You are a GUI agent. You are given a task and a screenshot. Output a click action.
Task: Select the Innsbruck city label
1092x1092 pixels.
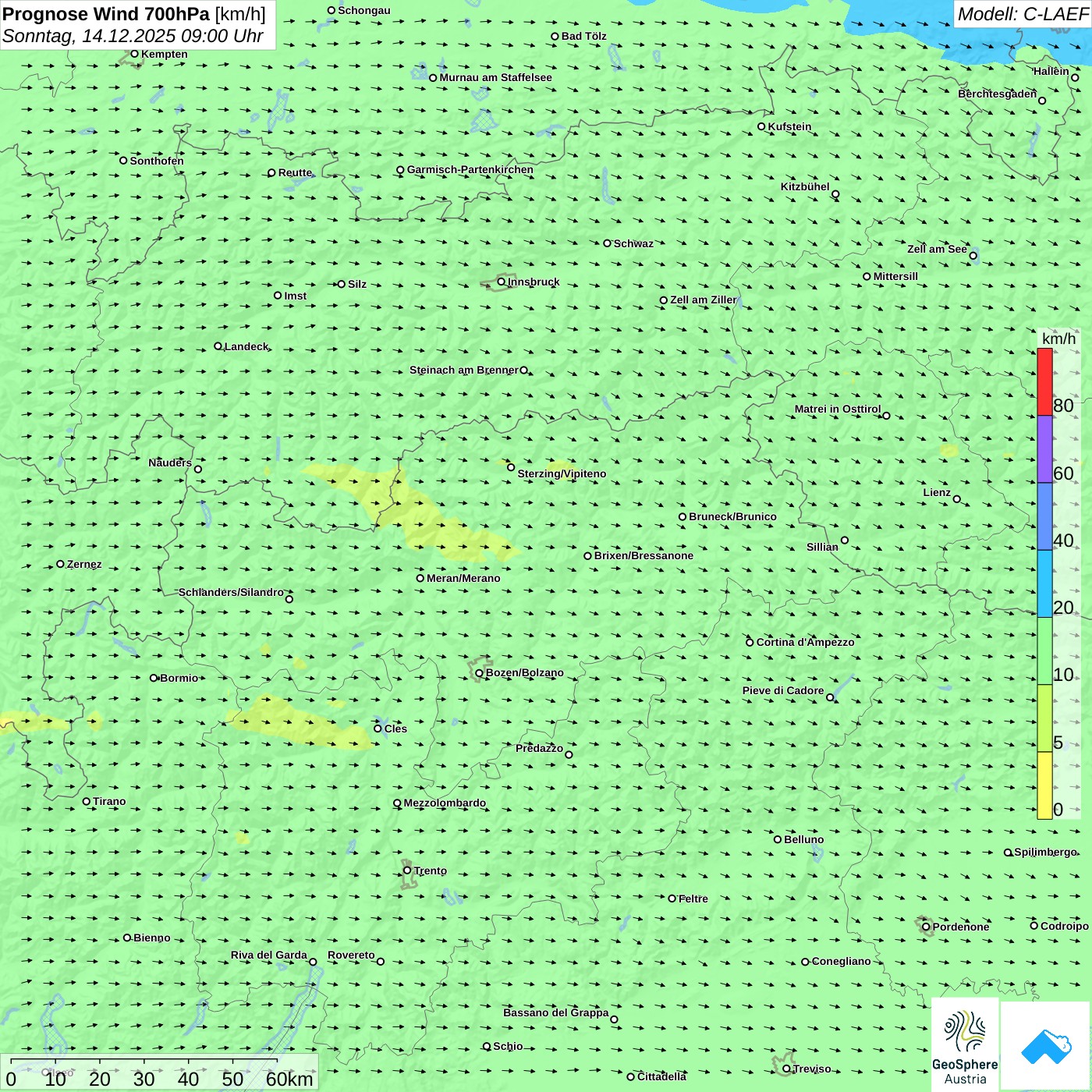(x=534, y=282)
